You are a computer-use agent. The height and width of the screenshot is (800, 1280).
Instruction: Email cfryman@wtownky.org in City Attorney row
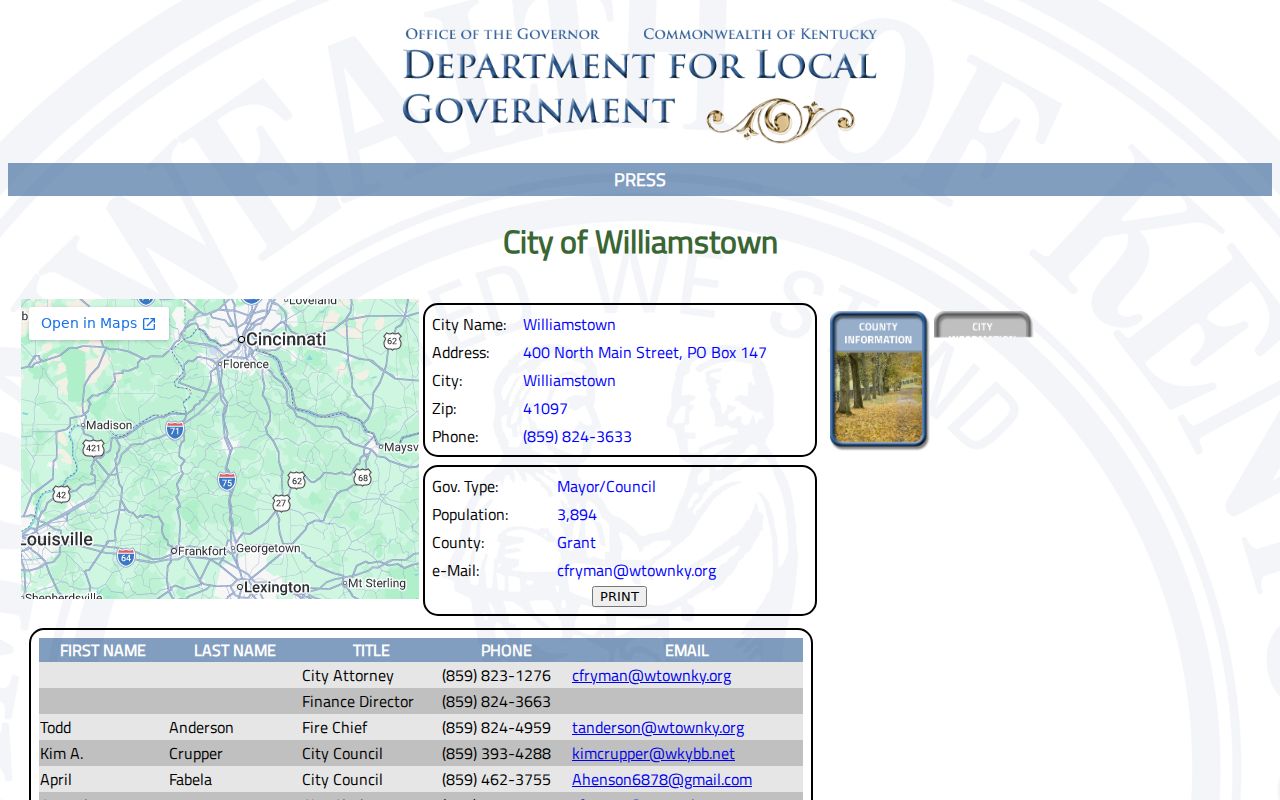click(x=651, y=676)
